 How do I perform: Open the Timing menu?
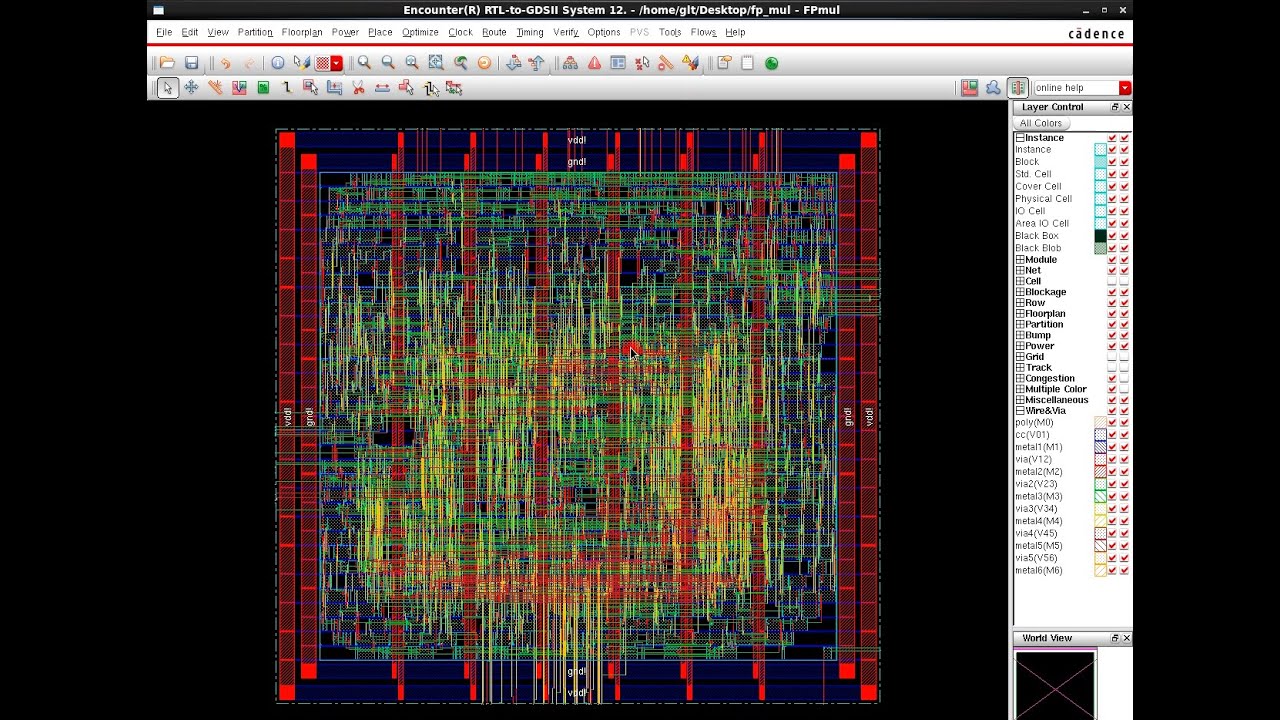(530, 32)
